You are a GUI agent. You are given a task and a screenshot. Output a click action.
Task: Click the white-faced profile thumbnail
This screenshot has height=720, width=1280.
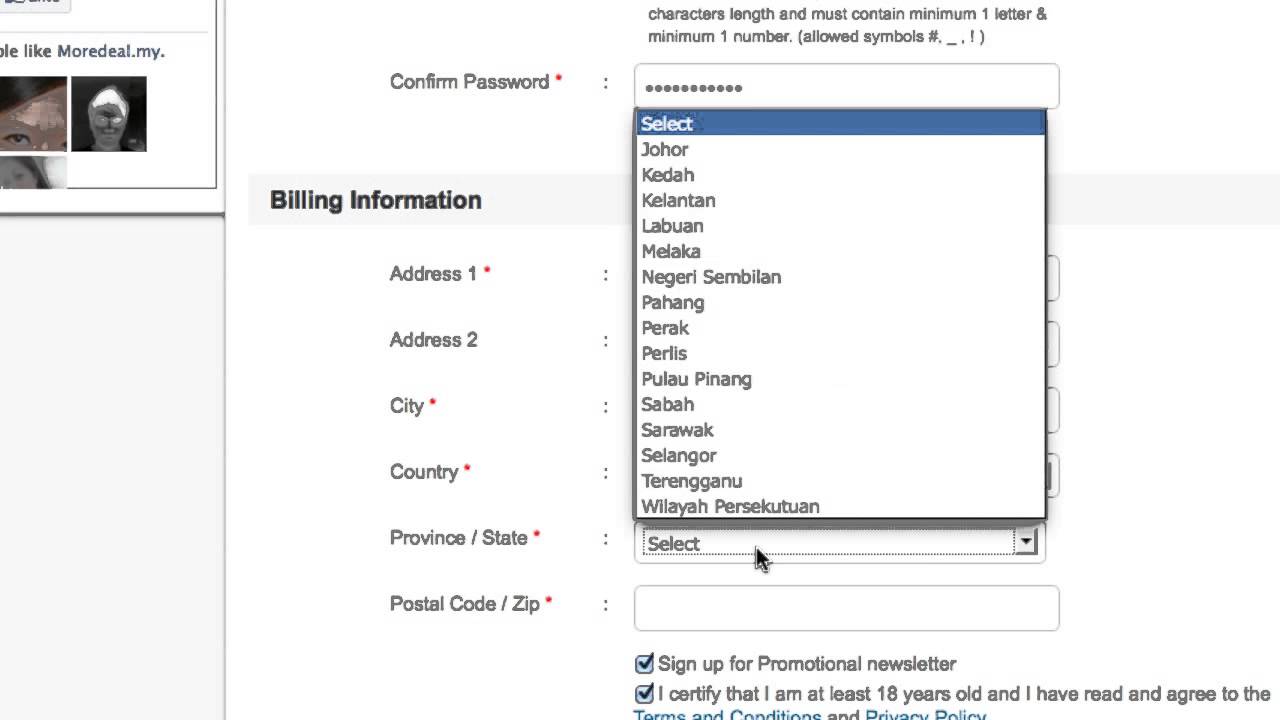click(109, 114)
